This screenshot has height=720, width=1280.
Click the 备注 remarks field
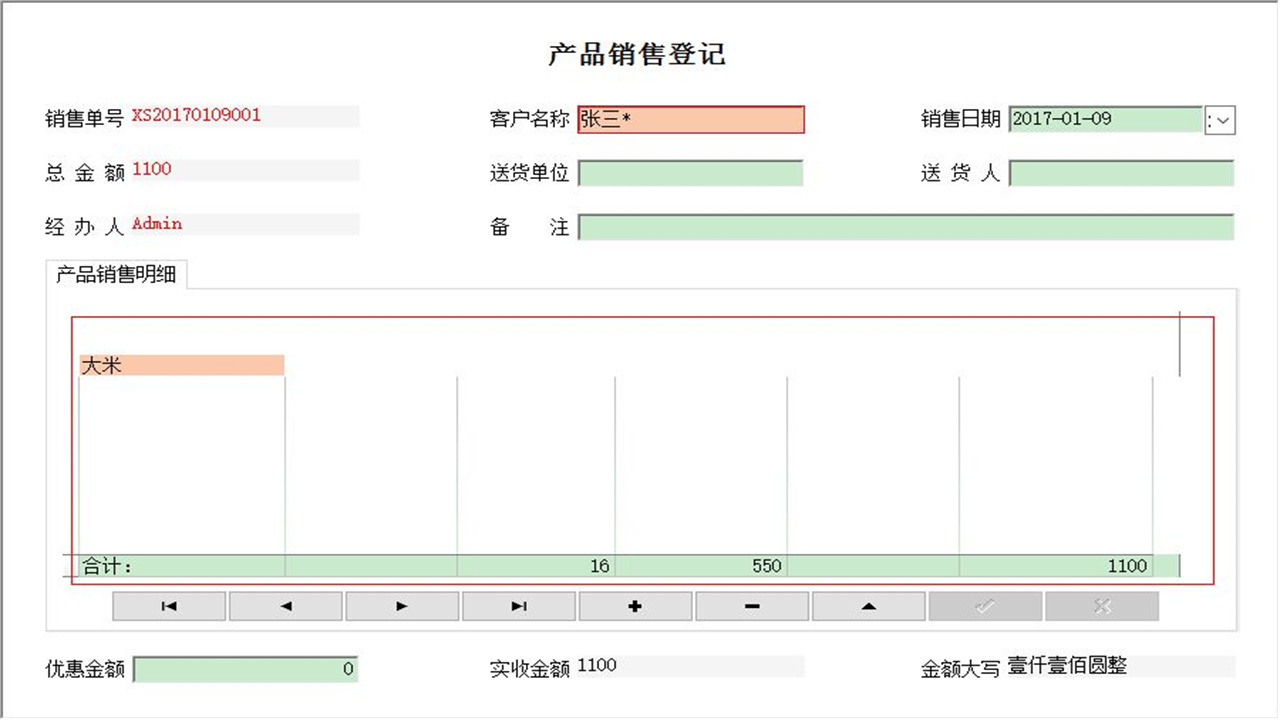pos(900,227)
